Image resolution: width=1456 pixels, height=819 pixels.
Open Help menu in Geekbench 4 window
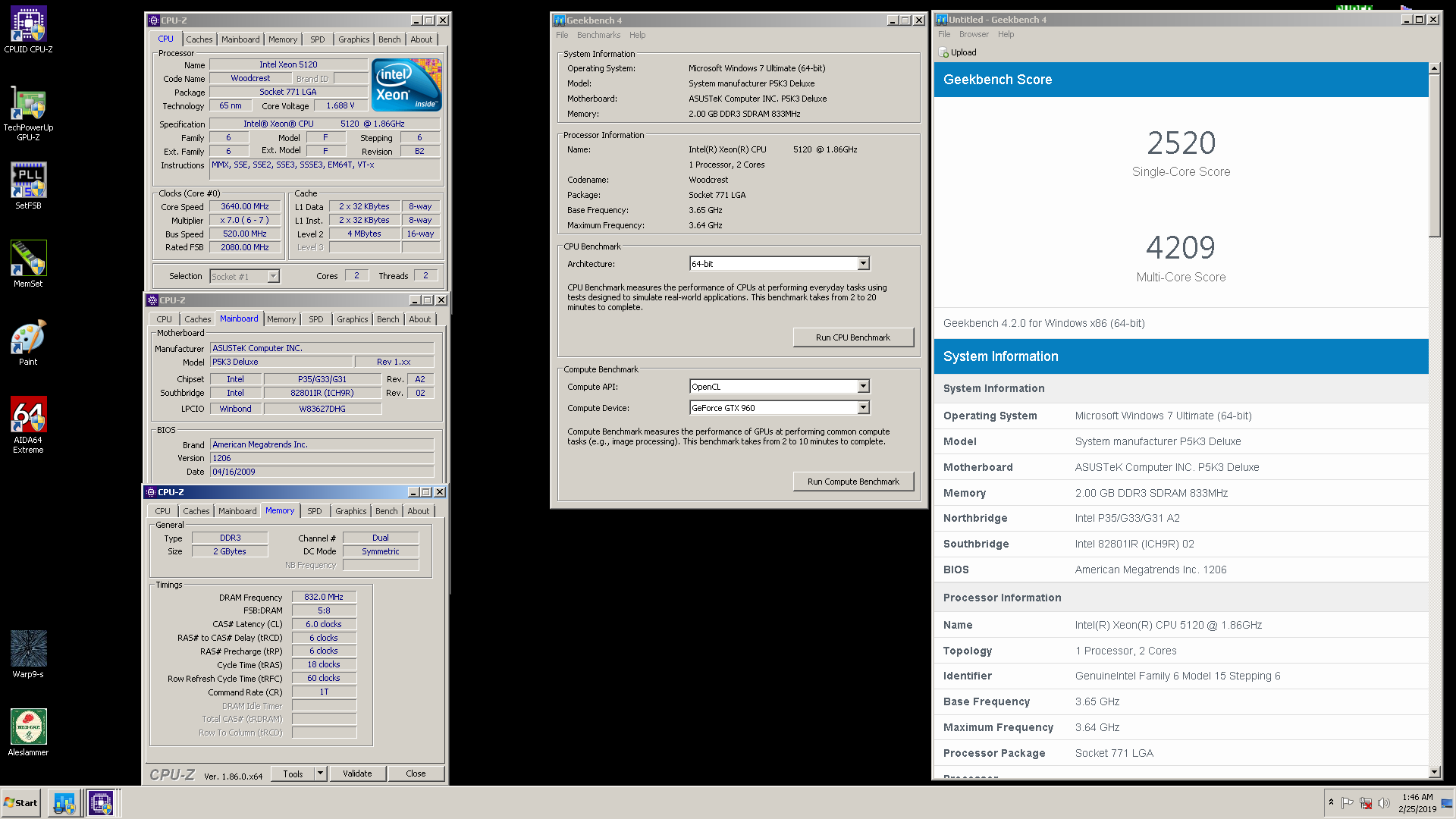tap(638, 35)
